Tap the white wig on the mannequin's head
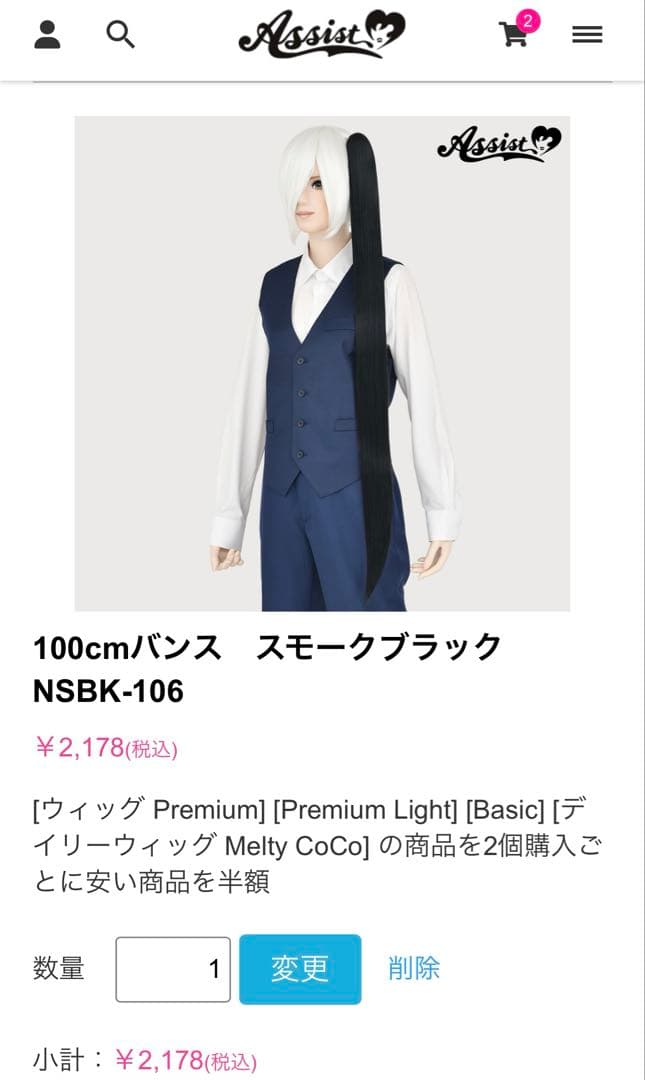 [x=315, y=179]
